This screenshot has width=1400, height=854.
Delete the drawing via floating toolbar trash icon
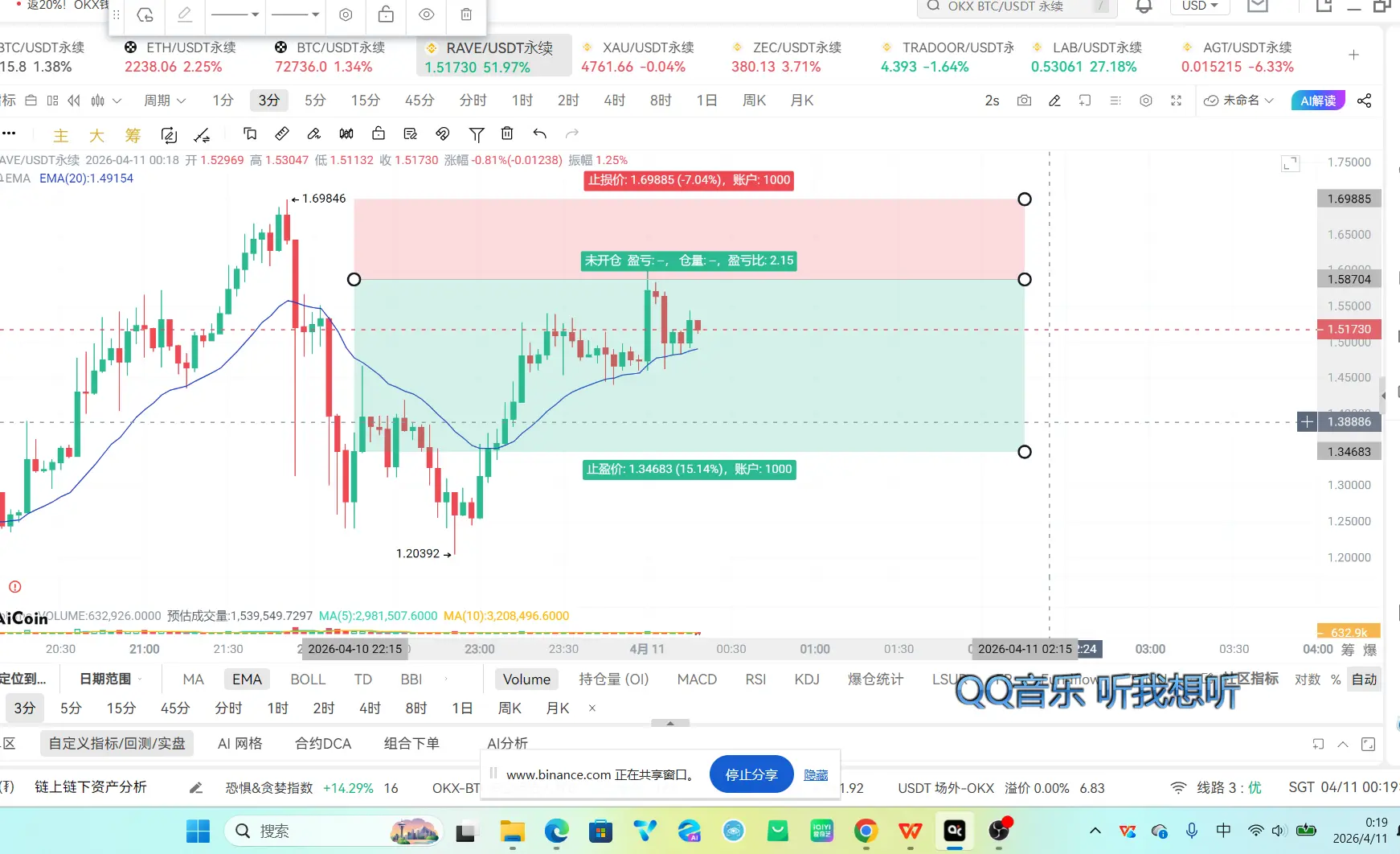click(x=466, y=14)
